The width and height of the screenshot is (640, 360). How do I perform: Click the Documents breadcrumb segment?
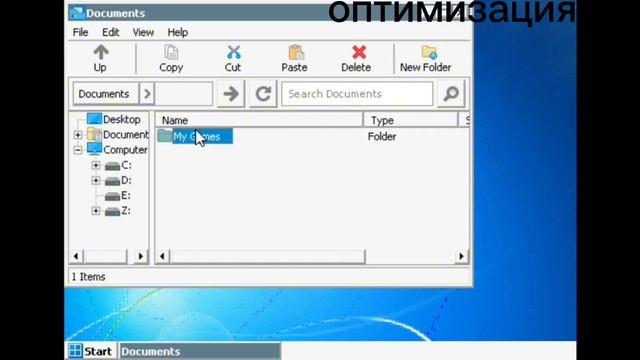[x=106, y=94]
